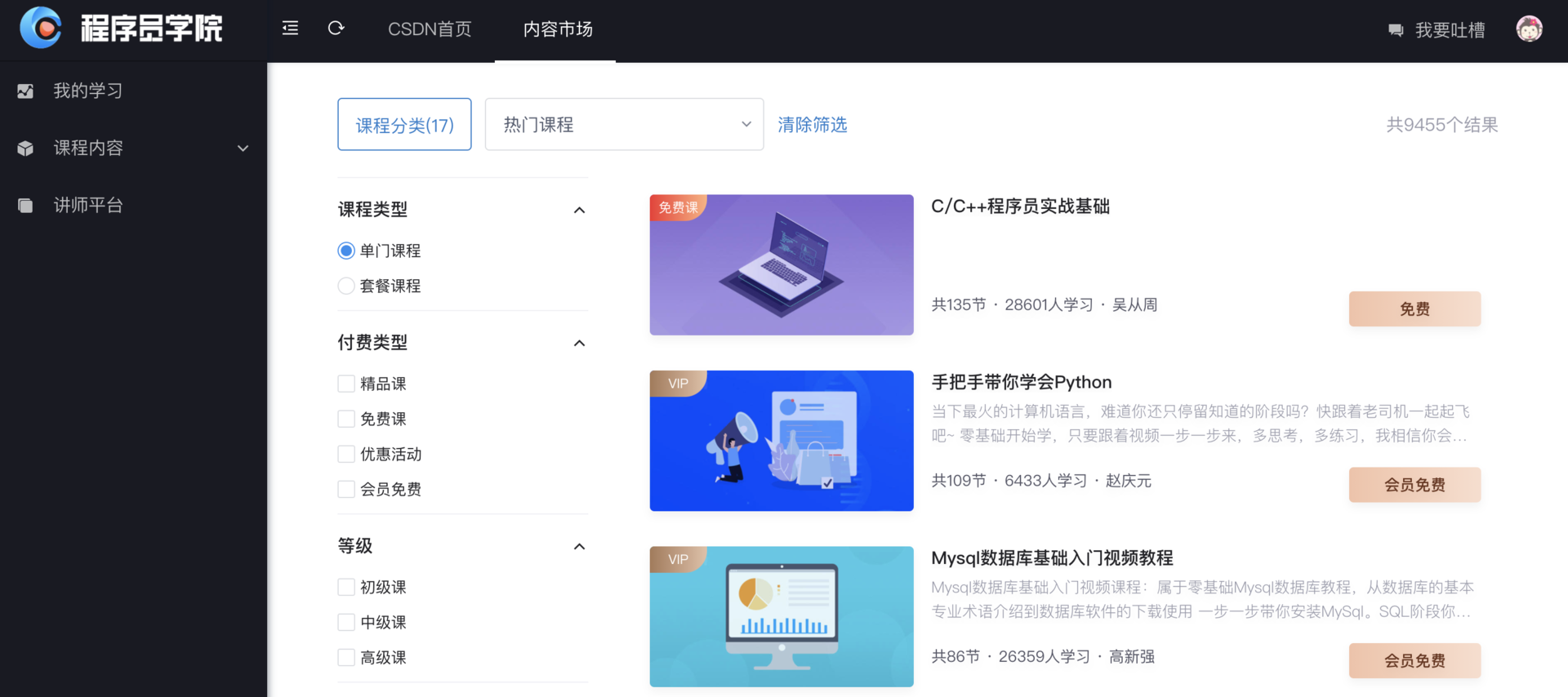Click the 免费 button for C/C++ course
Screen dimensions: 1568x697
point(1414,309)
